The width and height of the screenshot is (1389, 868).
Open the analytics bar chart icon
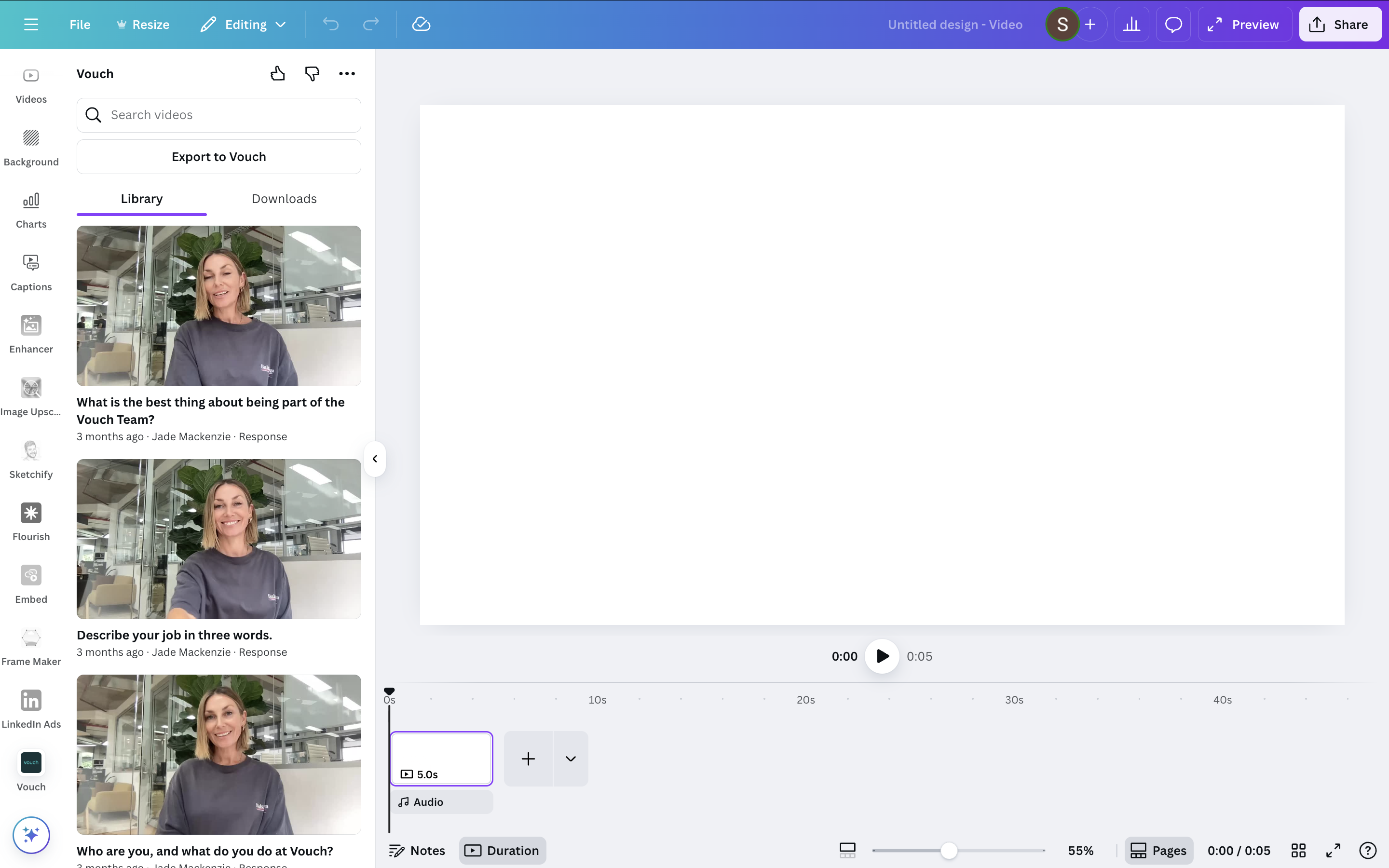tap(1131, 24)
